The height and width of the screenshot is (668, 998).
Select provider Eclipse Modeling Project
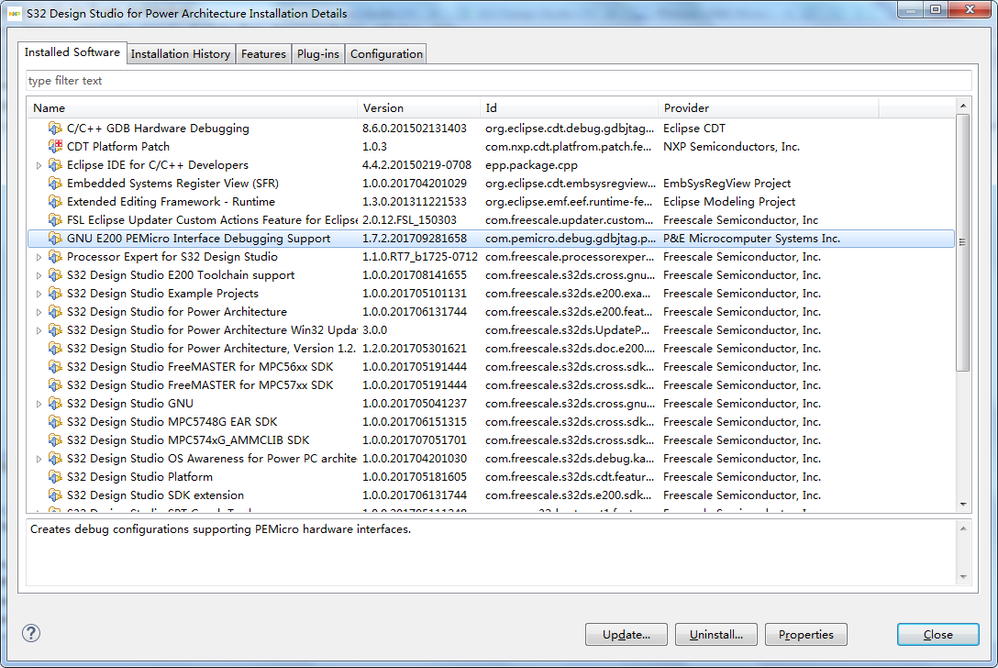[729, 202]
